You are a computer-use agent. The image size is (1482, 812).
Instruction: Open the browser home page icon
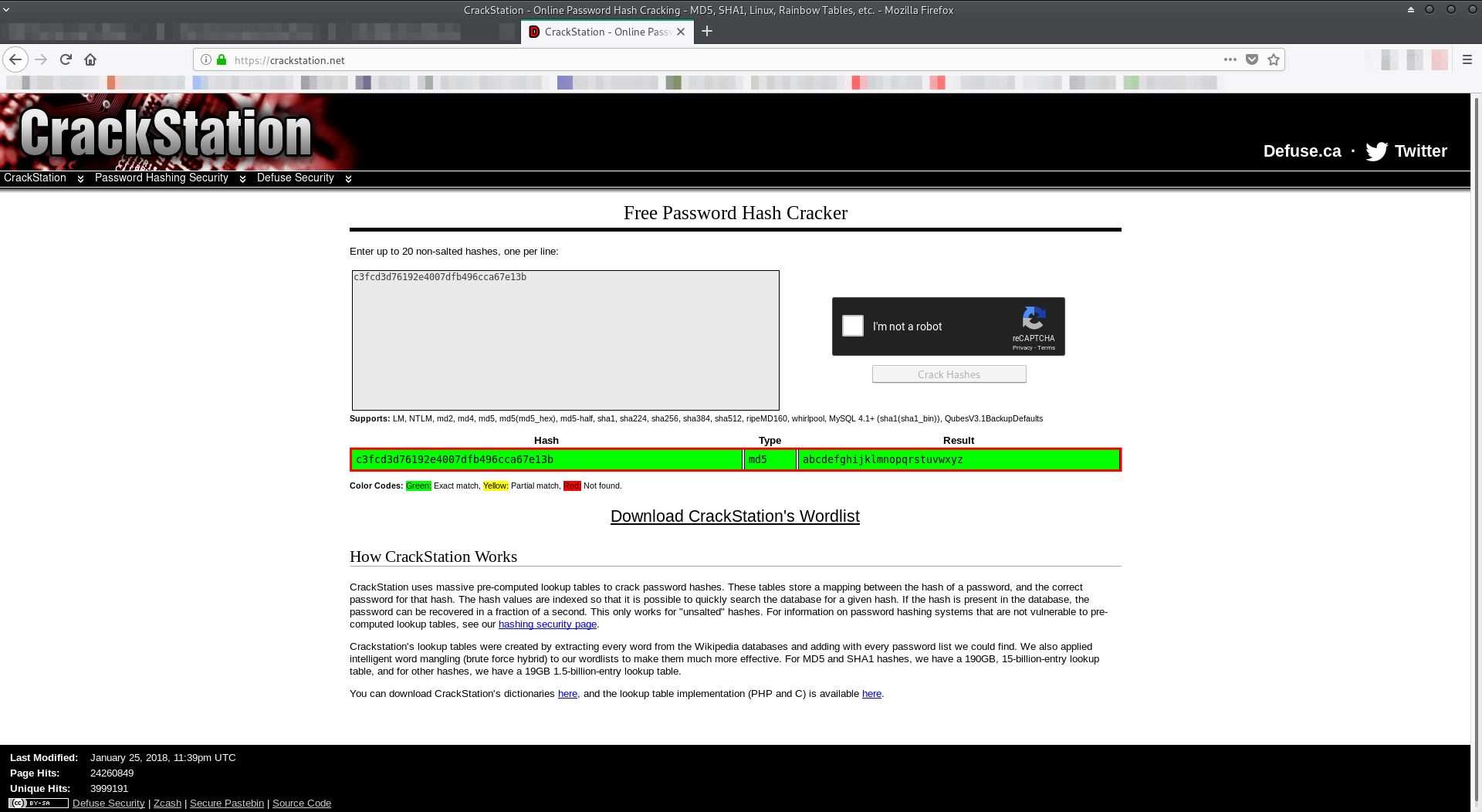click(90, 59)
